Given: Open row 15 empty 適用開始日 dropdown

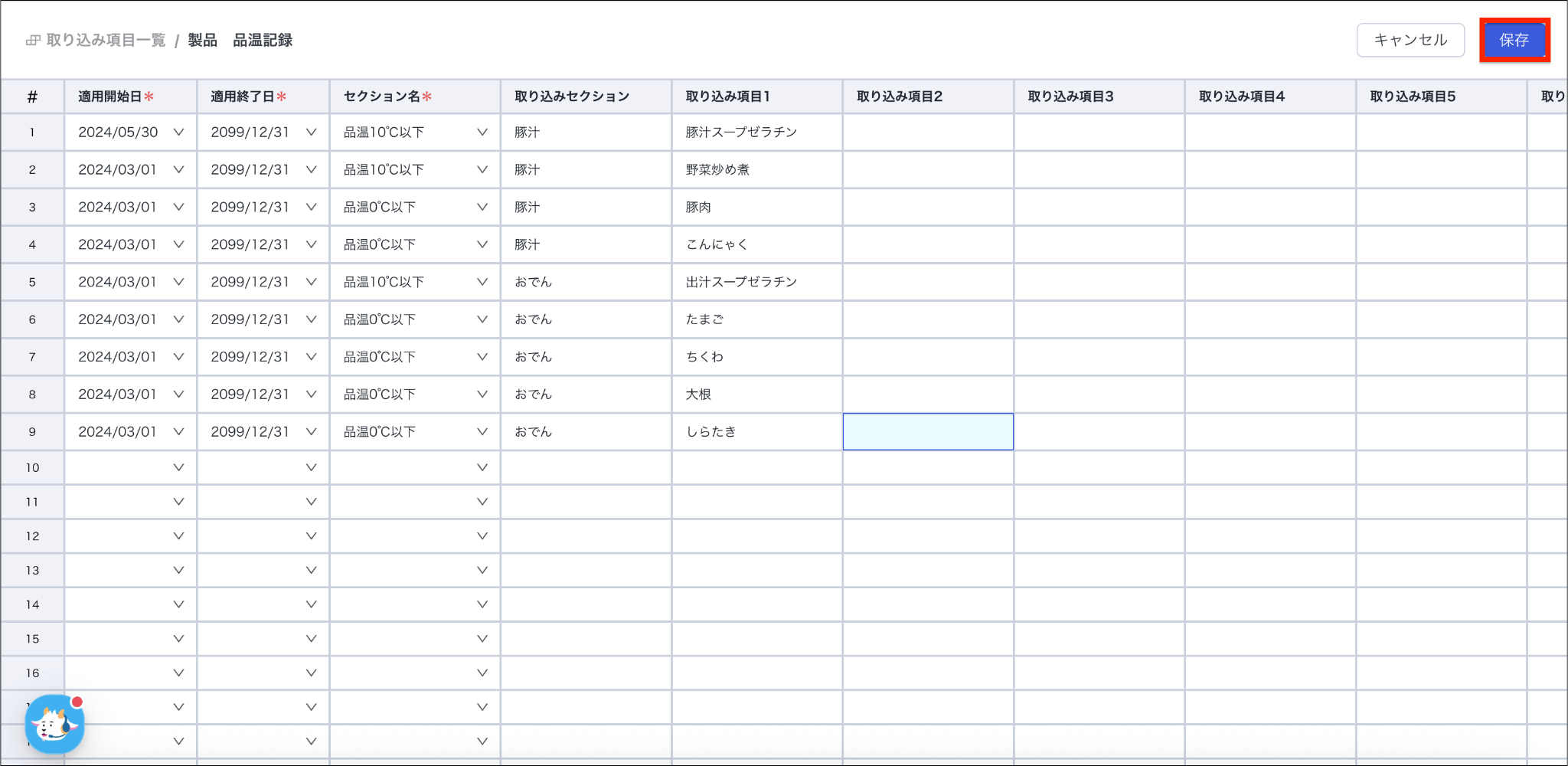Looking at the screenshot, I should point(130,639).
